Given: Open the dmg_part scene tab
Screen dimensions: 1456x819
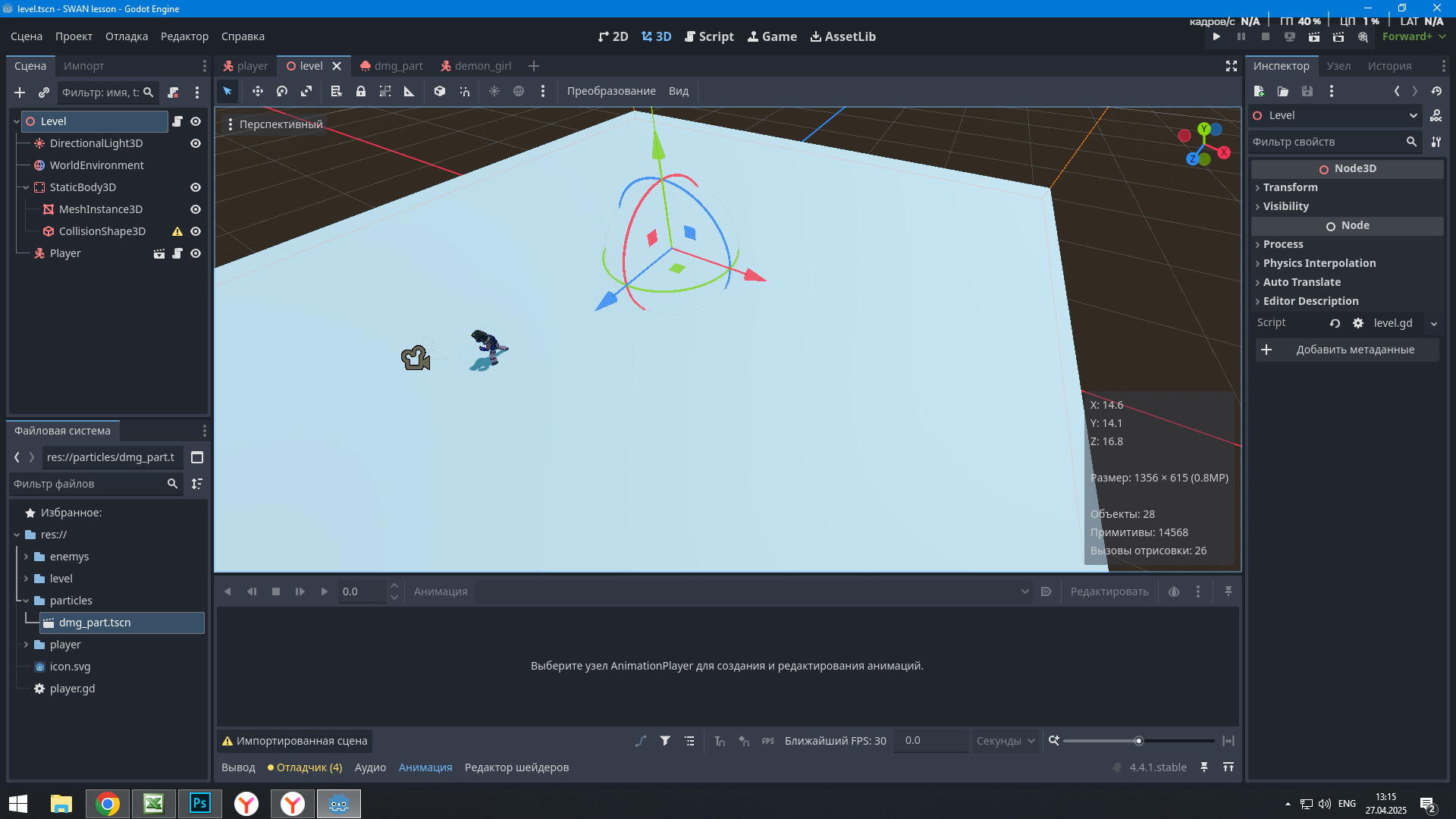Looking at the screenshot, I should point(392,66).
